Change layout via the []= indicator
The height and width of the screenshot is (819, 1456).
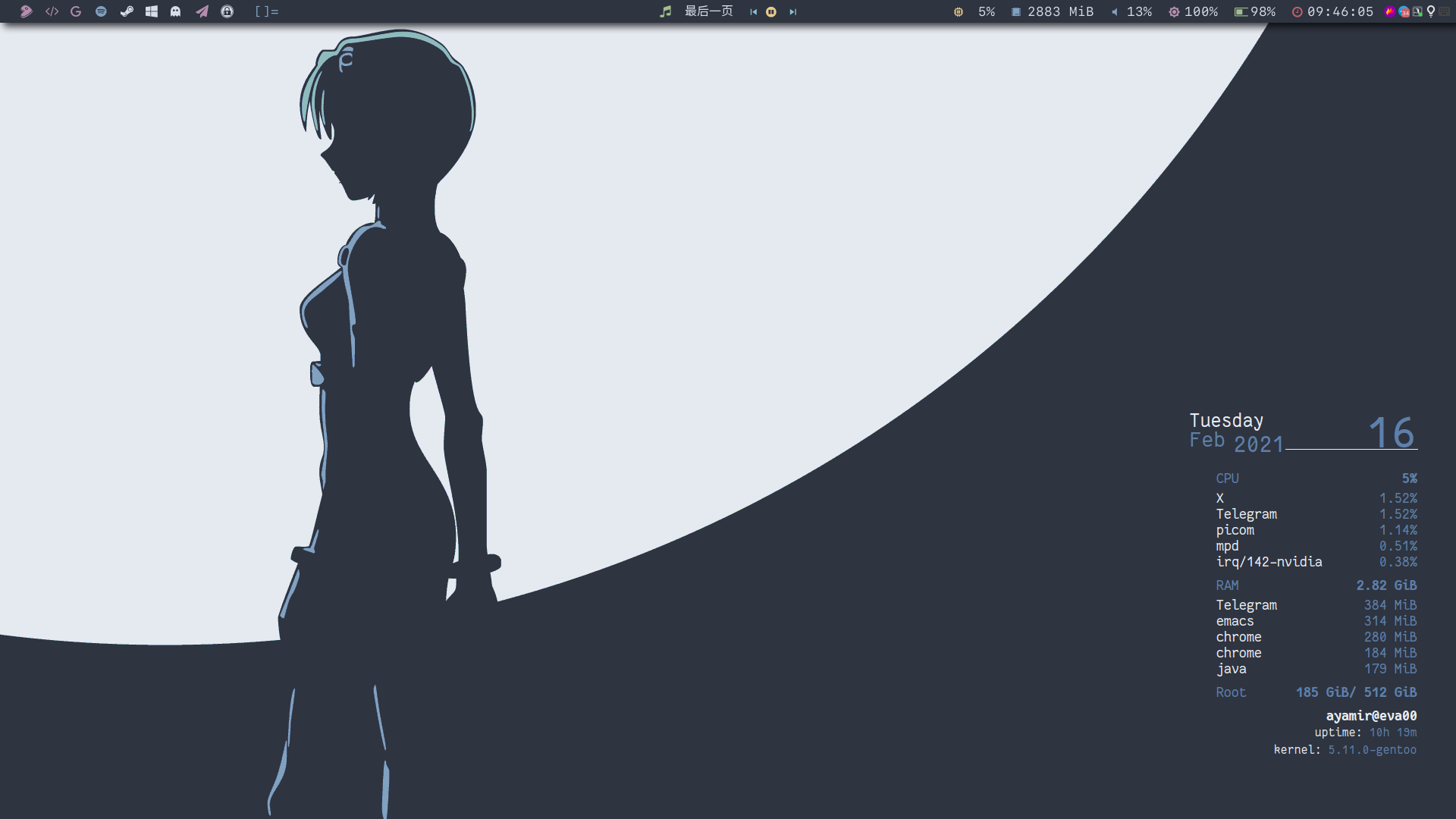click(266, 11)
